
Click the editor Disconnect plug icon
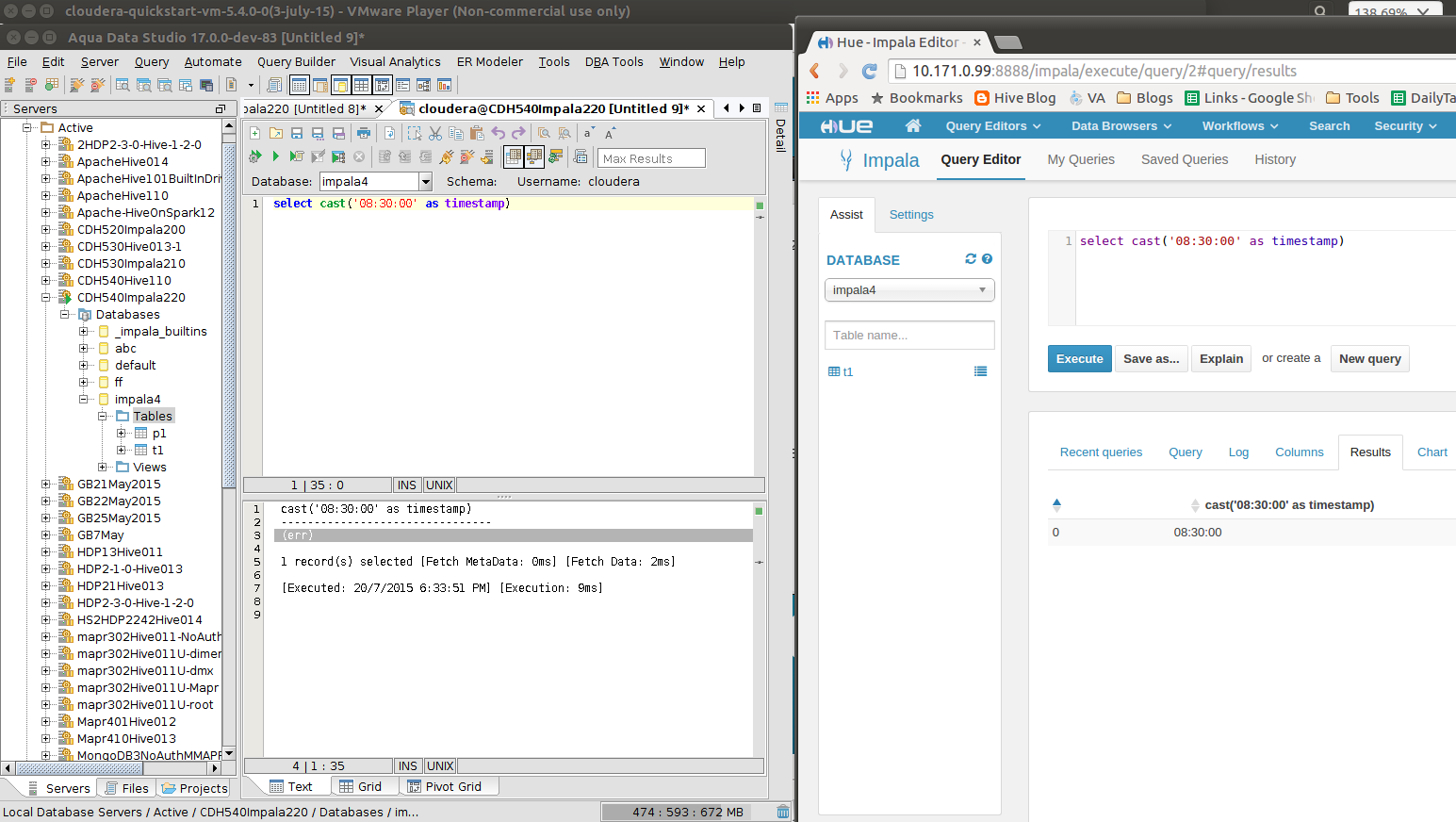coord(466,156)
